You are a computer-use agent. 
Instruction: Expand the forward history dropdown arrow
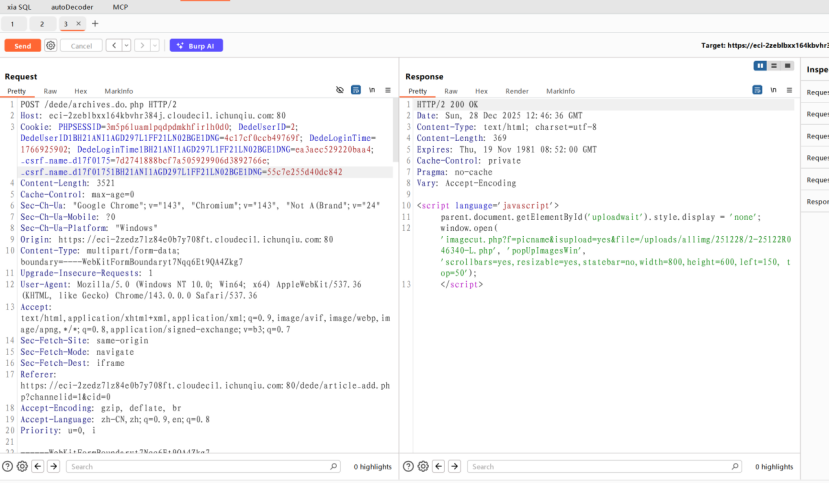(x=153, y=46)
